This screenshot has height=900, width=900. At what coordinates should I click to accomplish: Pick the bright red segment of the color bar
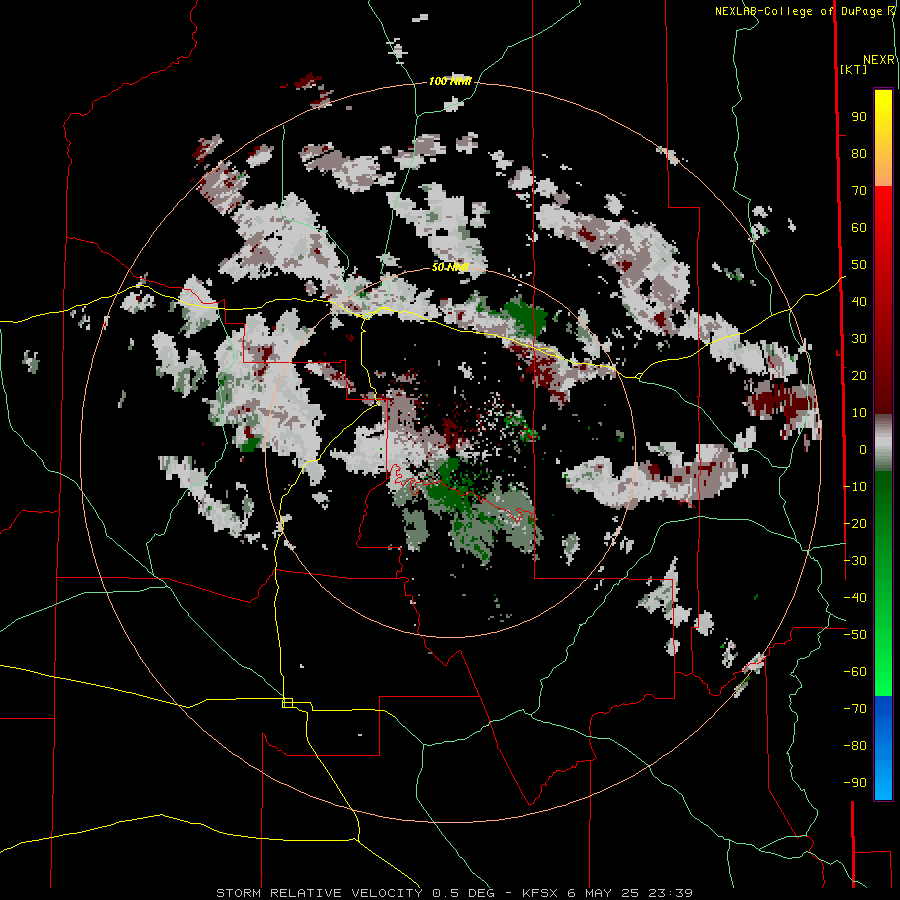[883, 218]
